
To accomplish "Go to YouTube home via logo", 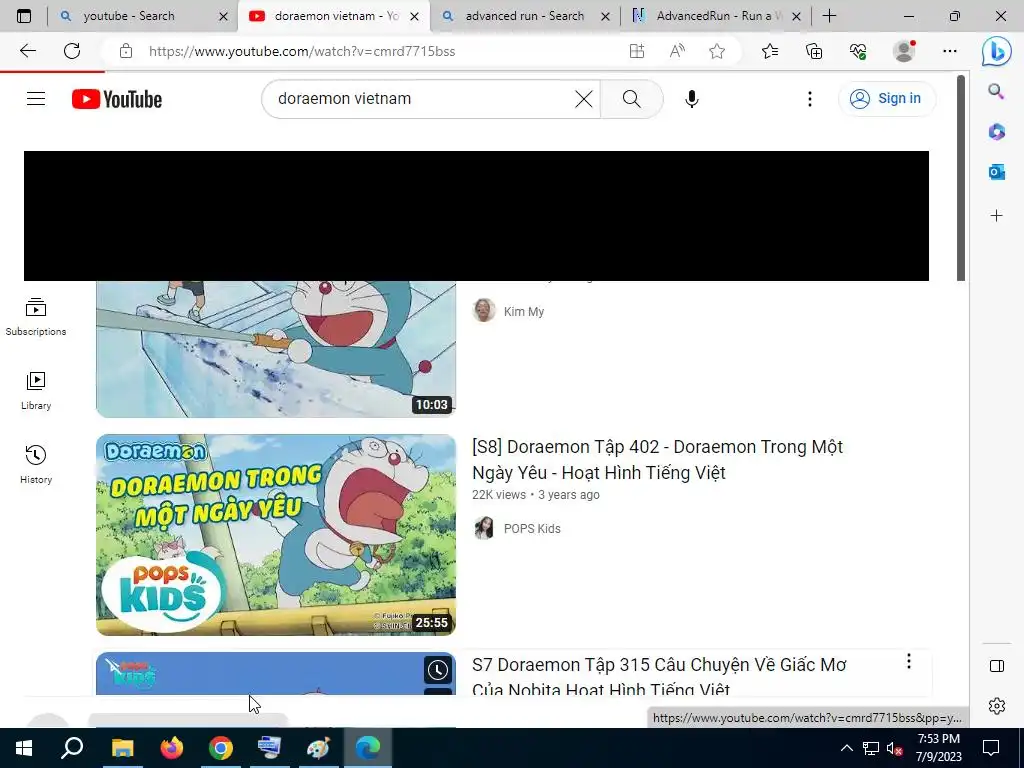I will [x=117, y=99].
